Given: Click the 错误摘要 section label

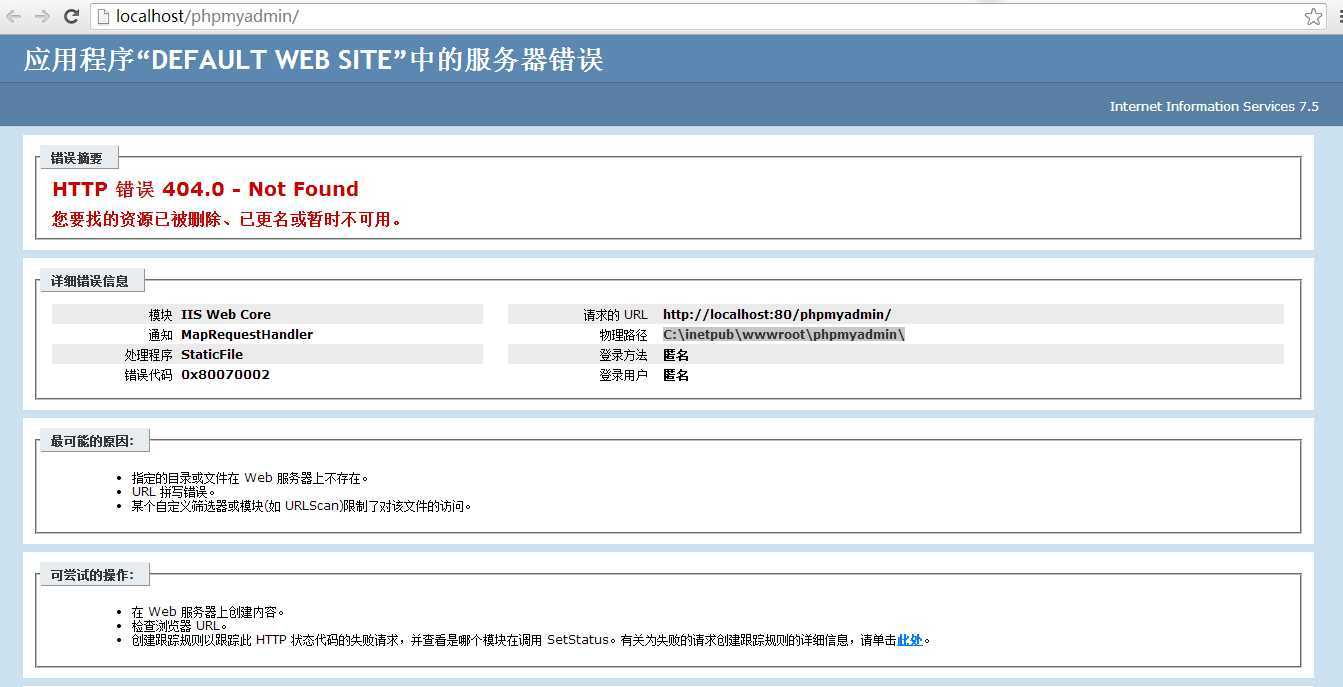Looking at the screenshot, I should [77, 158].
